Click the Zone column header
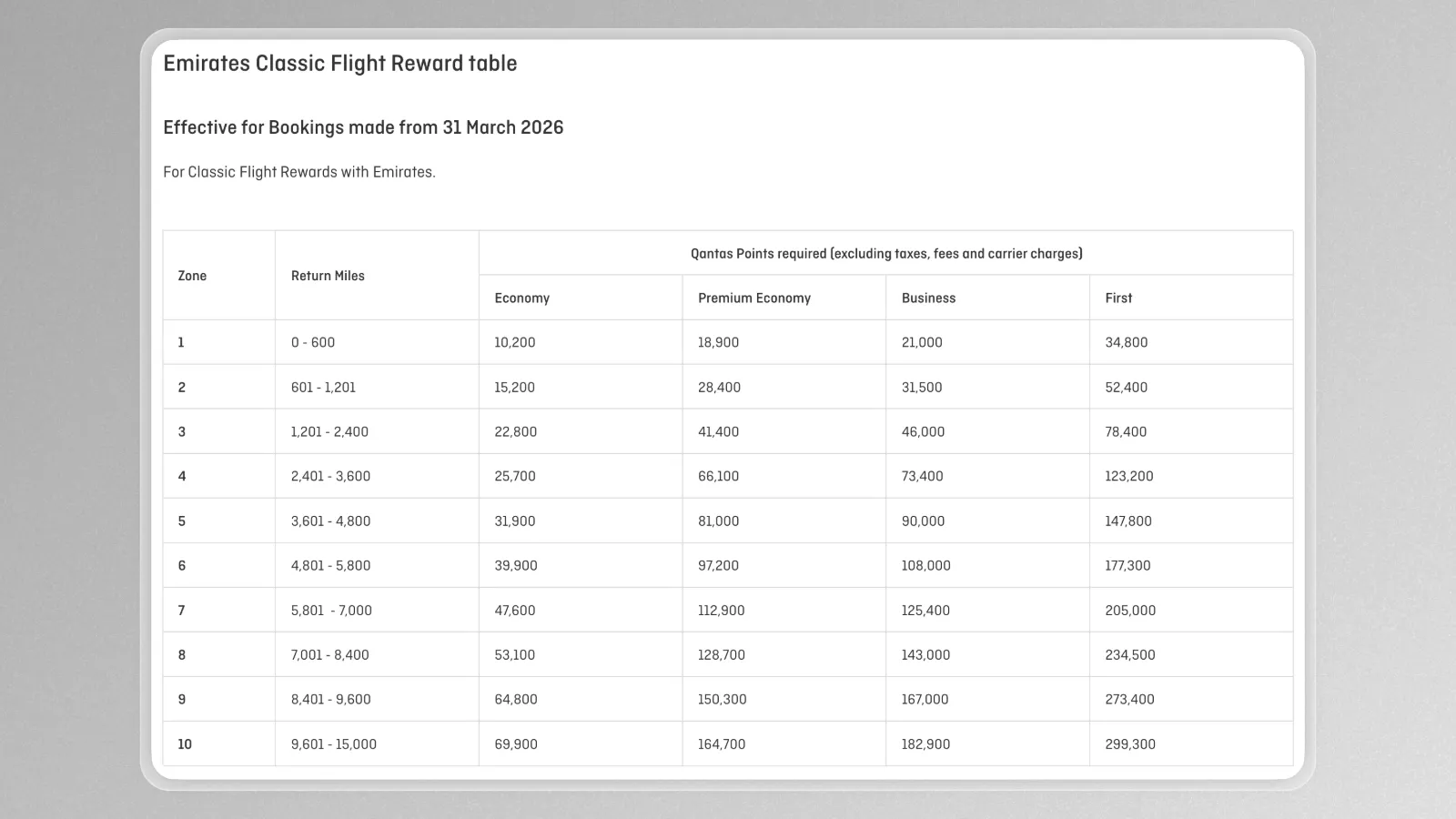The image size is (1456, 819). click(219, 276)
